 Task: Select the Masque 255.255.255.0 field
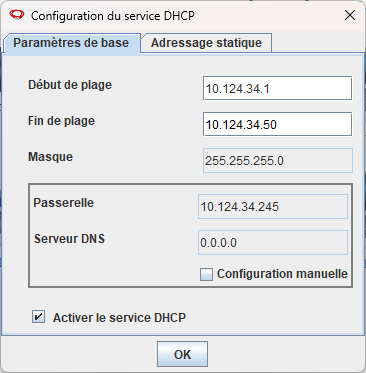278,160
